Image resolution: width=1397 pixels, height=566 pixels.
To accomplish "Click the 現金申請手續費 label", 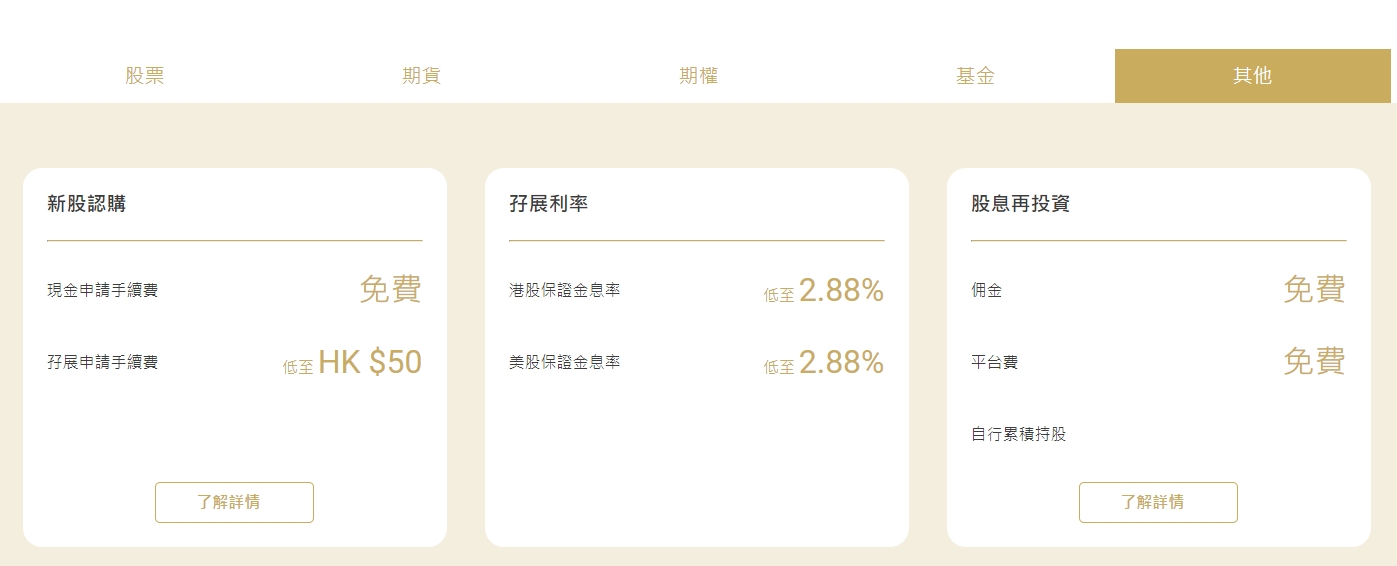I will pos(102,291).
